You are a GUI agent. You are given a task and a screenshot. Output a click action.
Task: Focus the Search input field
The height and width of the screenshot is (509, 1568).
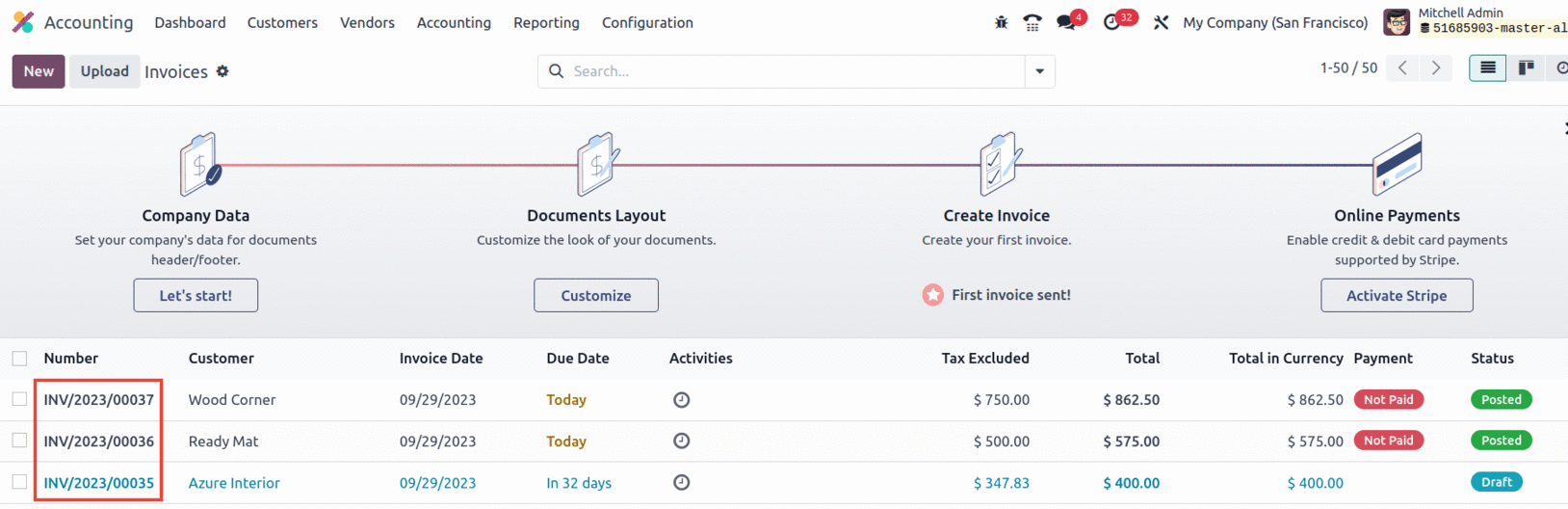point(795,71)
